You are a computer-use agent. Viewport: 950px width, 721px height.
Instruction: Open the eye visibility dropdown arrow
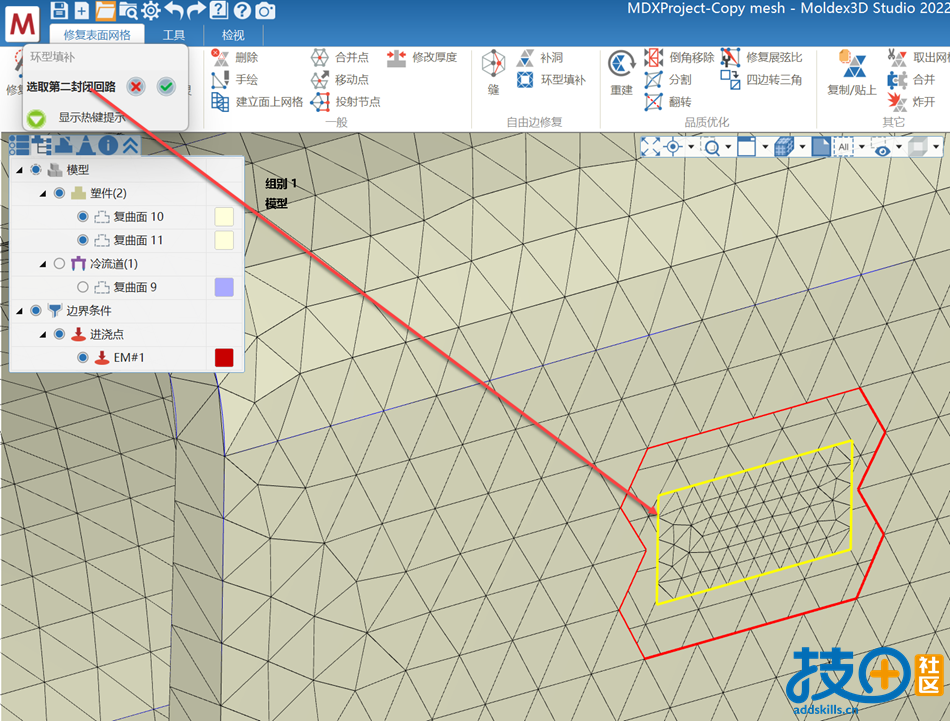click(899, 147)
